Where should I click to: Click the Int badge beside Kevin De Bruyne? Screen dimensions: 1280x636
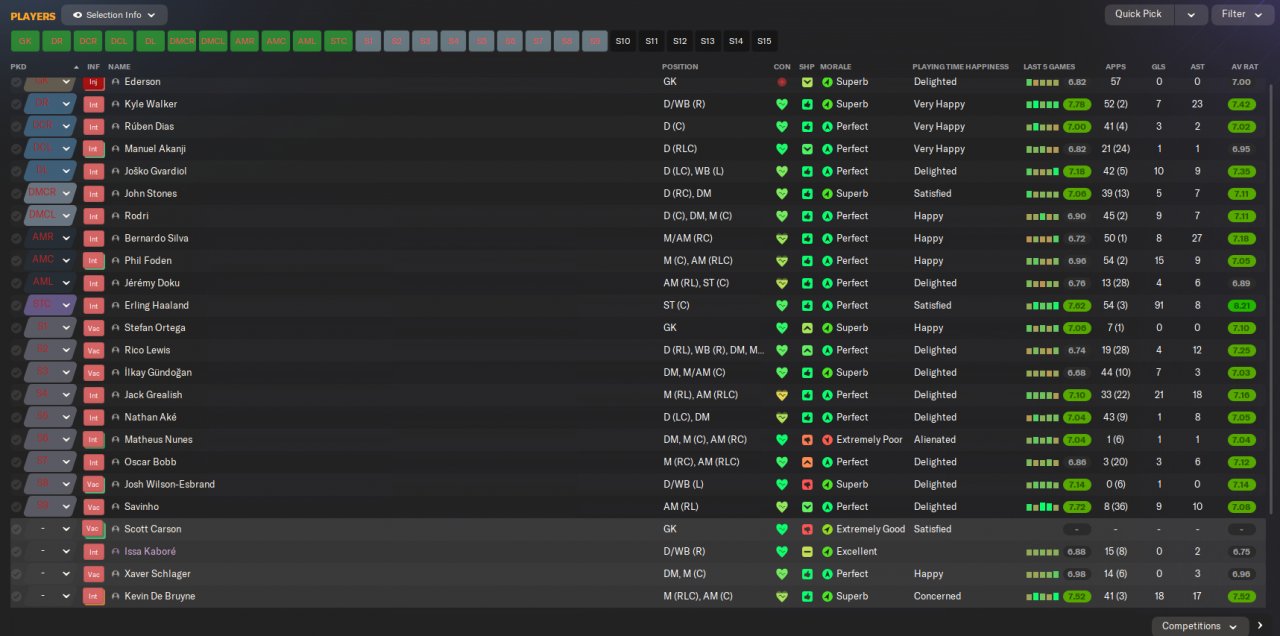94,596
